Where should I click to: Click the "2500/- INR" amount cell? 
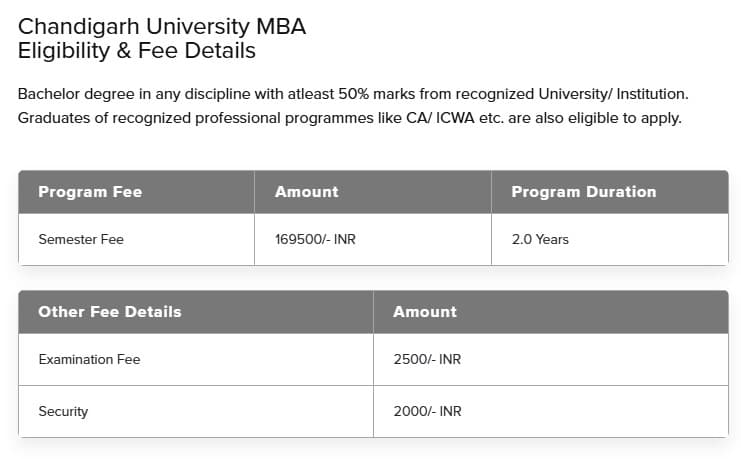(x=427, y=359)
